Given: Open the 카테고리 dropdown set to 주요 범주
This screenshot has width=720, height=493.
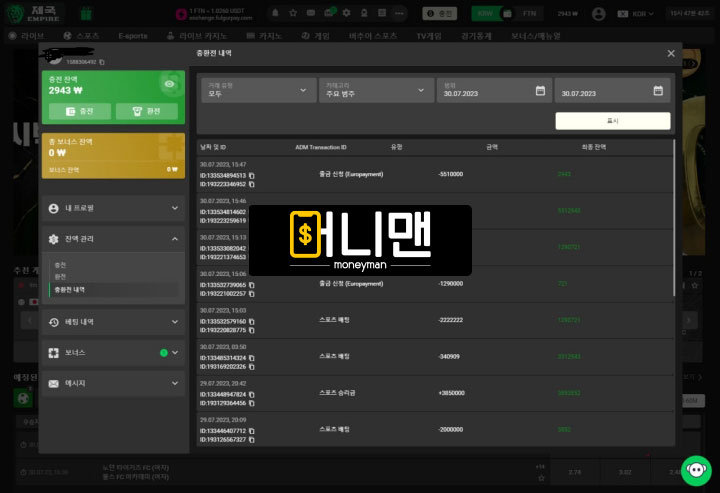Looking at the screenshot, I should point(377,90).
